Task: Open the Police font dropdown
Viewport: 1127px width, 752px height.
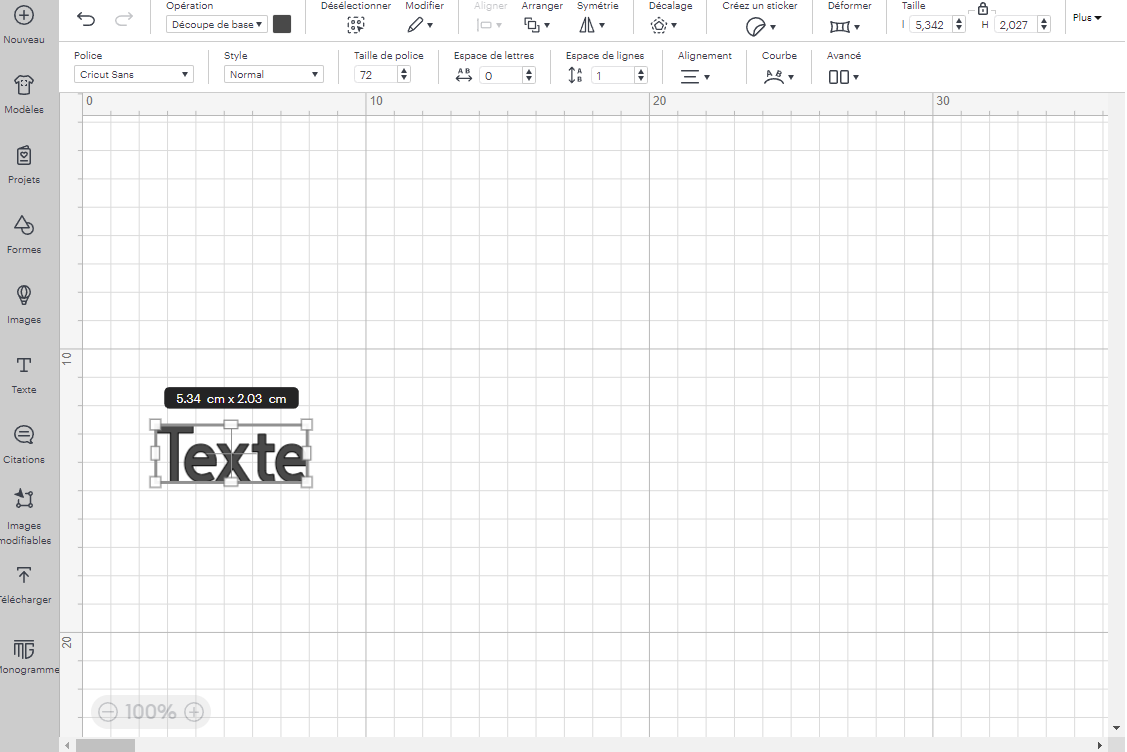Action: click(x=133, y=74)
